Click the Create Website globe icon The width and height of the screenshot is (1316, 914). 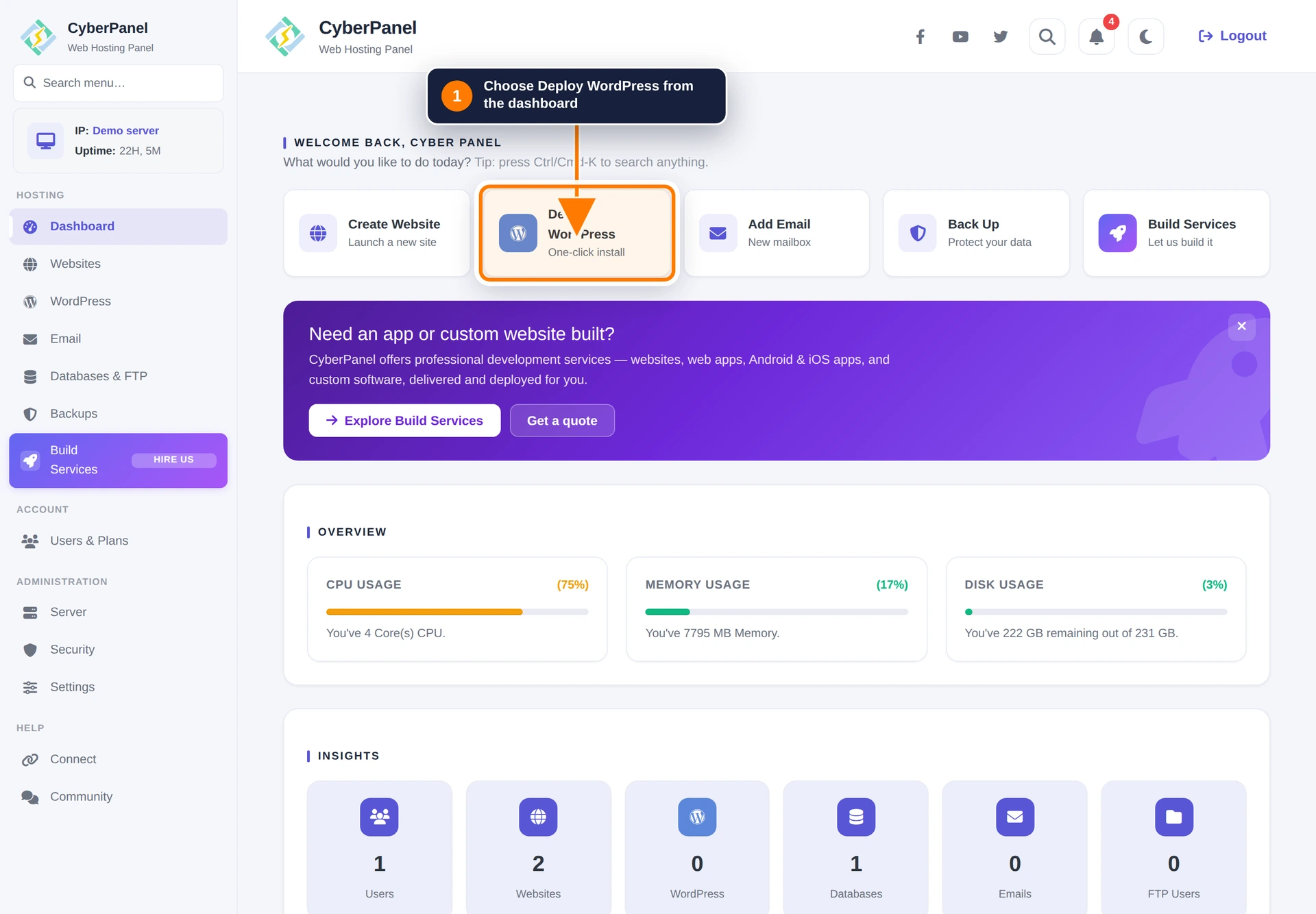pos(318,233)
